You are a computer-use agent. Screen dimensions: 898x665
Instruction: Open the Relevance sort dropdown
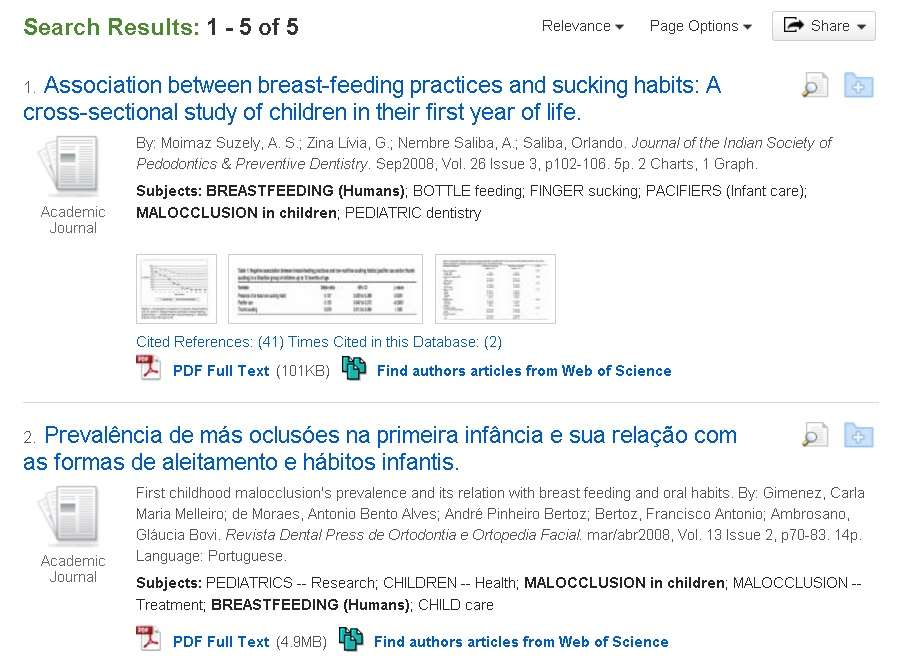[x=582, y=26]
